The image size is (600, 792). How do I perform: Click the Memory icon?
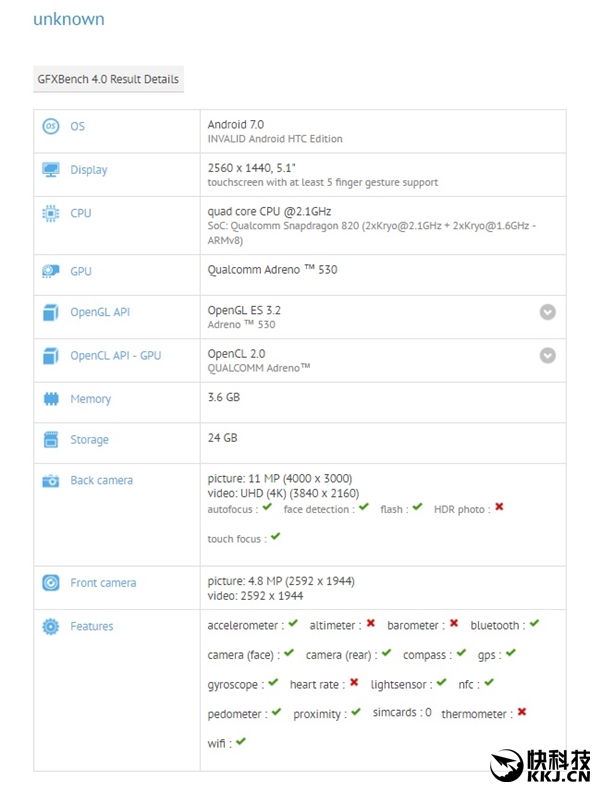(x=50, y=399)
